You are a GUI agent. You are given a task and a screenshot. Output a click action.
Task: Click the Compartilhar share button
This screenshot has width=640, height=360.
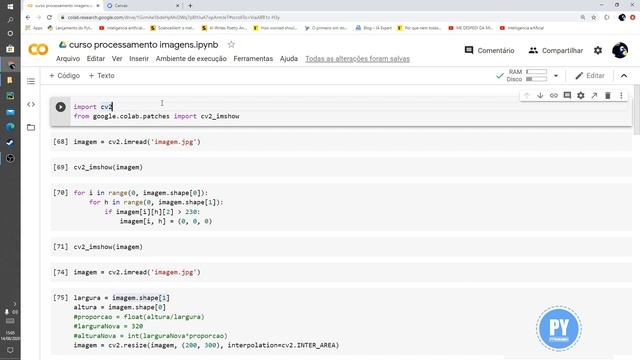tap(556, 51)
